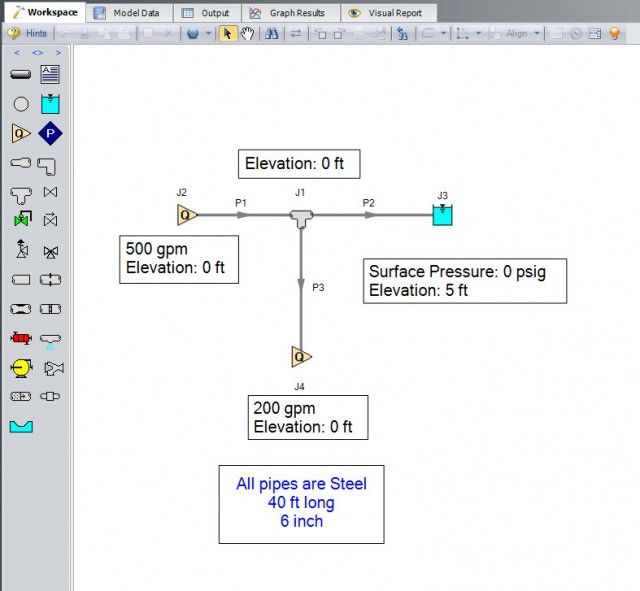Open the Graph Results tab
The image size is (640, 591).
(289, 13)
